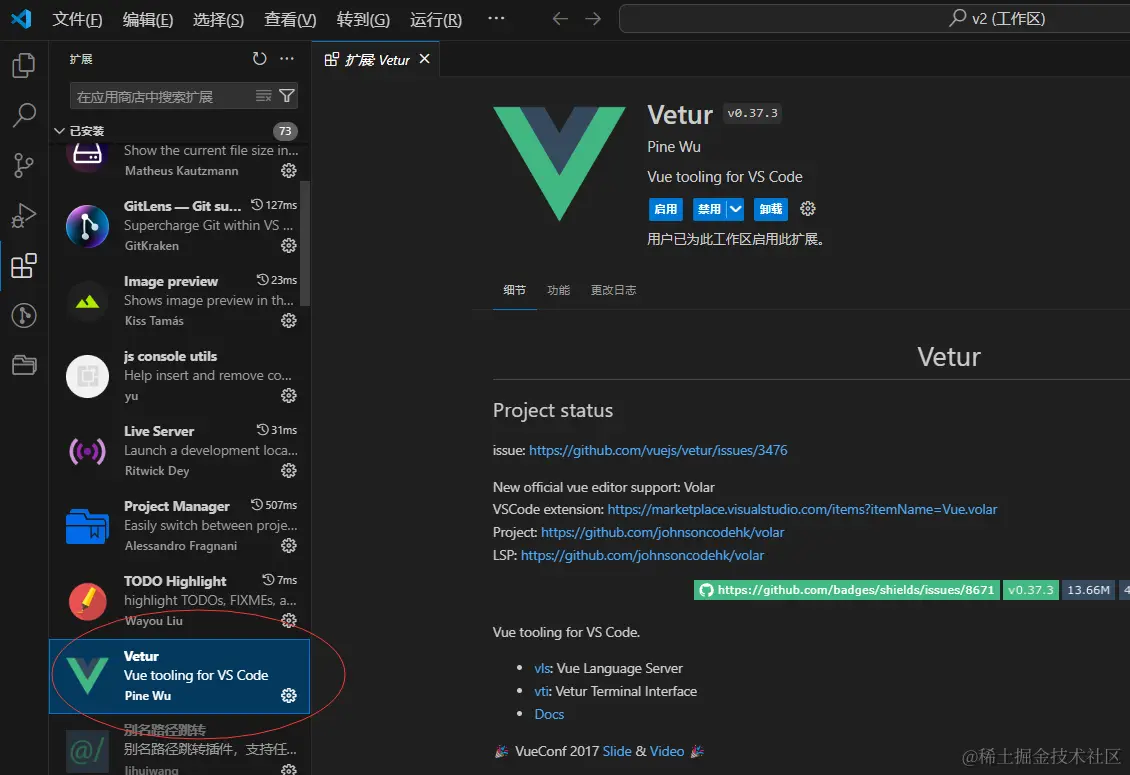Open the vls link

point(542,668)
